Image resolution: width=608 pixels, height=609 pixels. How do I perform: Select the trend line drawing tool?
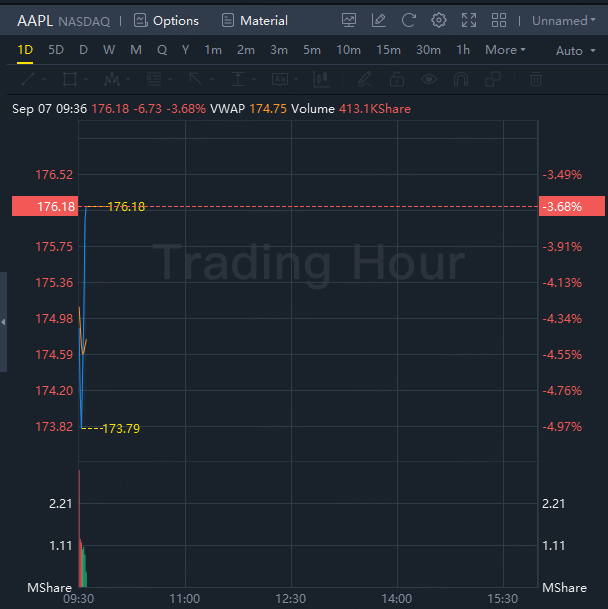coord(29,79)
